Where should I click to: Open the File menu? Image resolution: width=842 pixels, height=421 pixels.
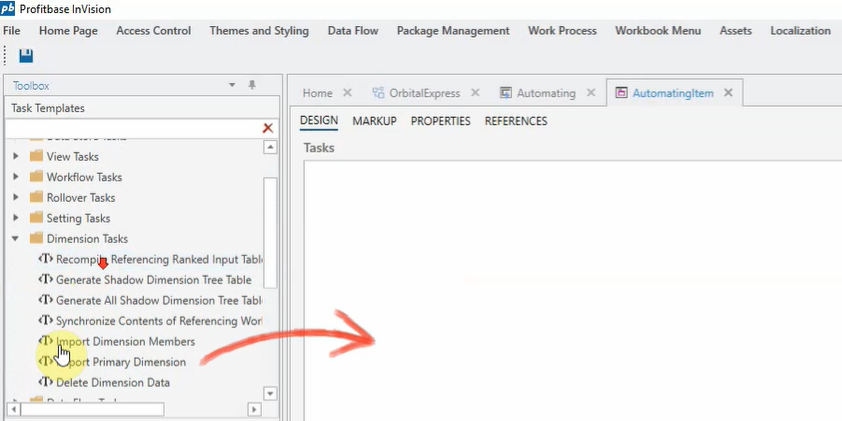point(12,31)
